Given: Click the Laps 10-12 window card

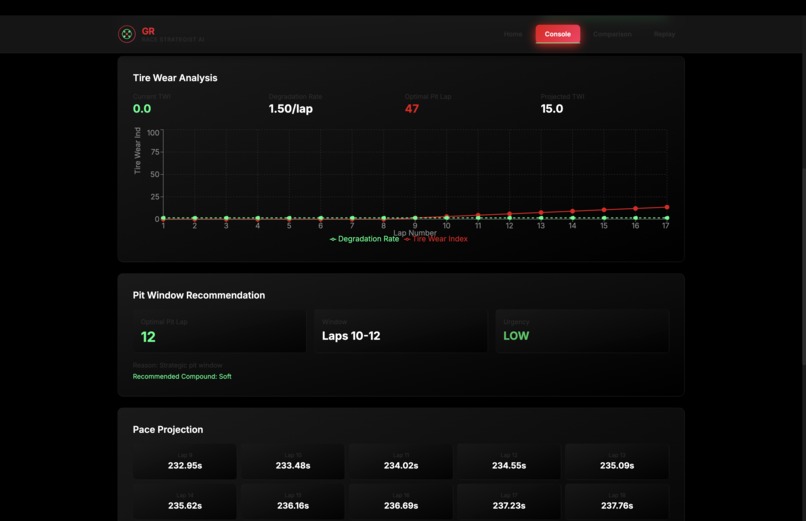Looking at the screenshot, I should (400, 331).
